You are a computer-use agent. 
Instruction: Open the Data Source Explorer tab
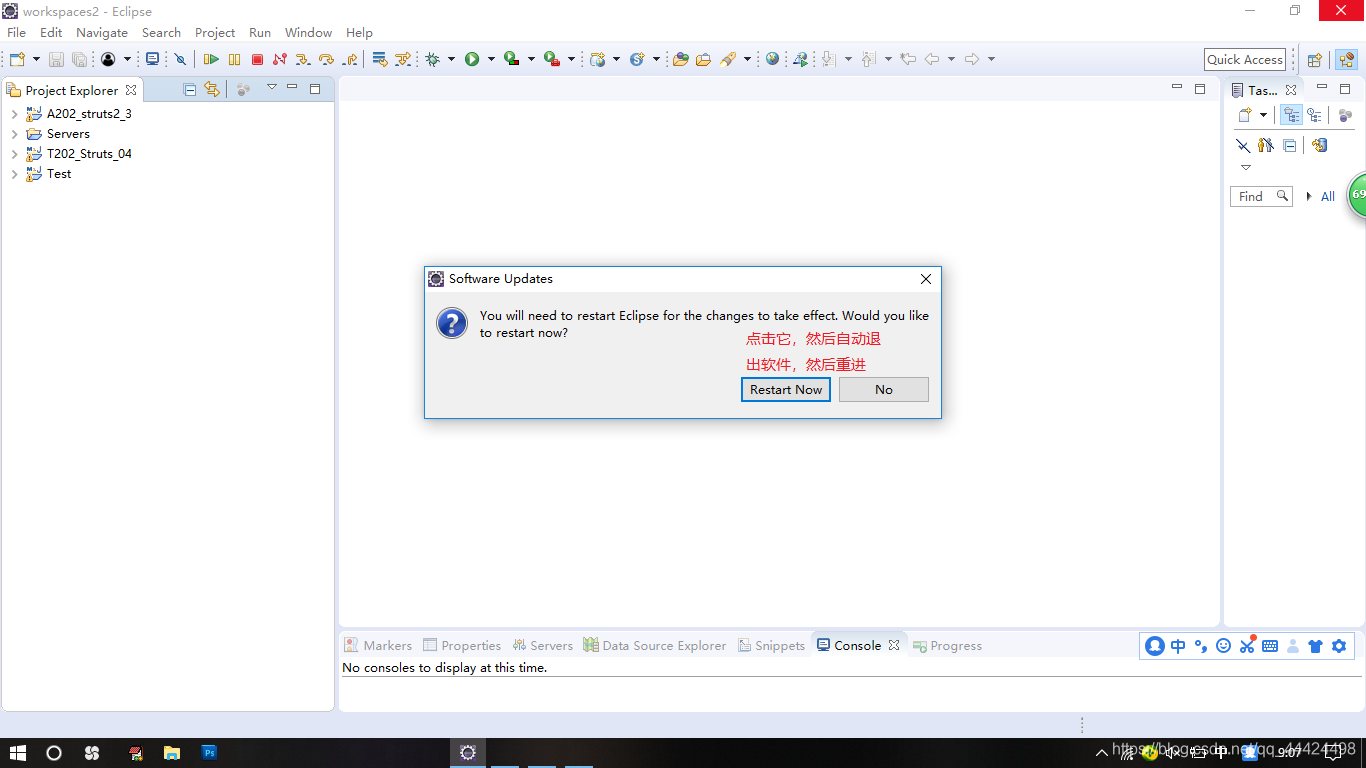coord(655,646)
